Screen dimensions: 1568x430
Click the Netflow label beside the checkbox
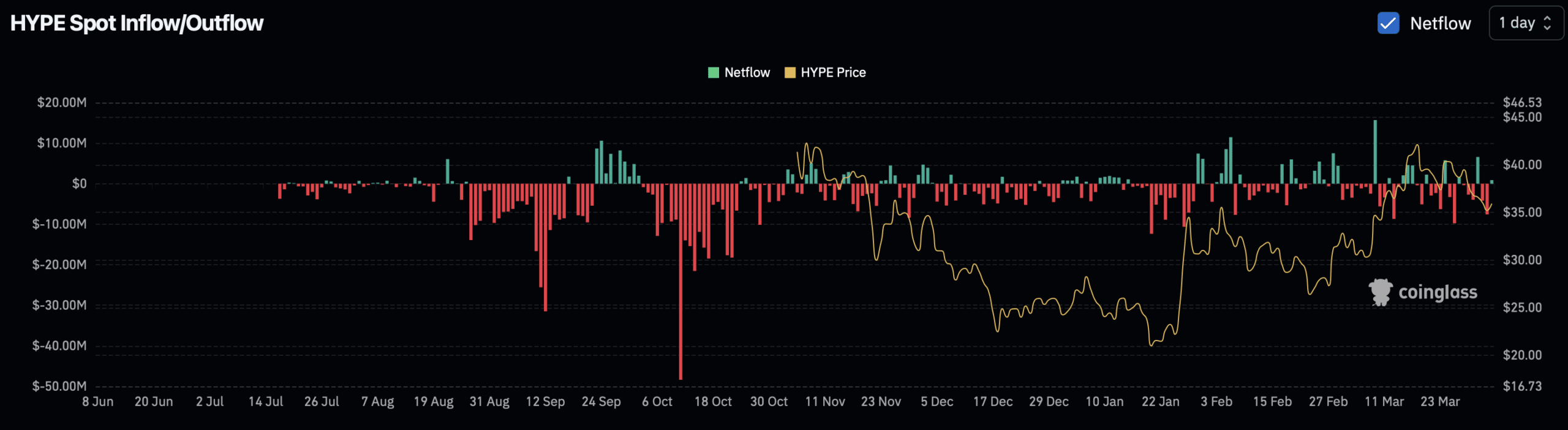coord(1440,23)
